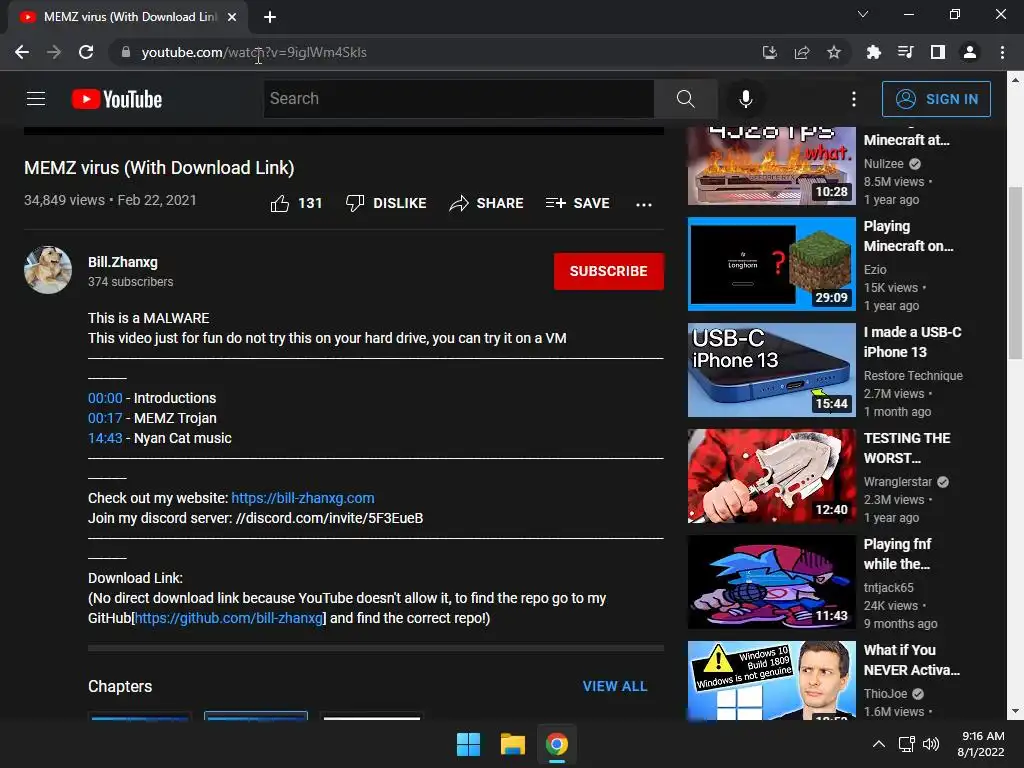
Task: Open media controls icon in Chrome toolbar
Action: [x=906, y=52]
